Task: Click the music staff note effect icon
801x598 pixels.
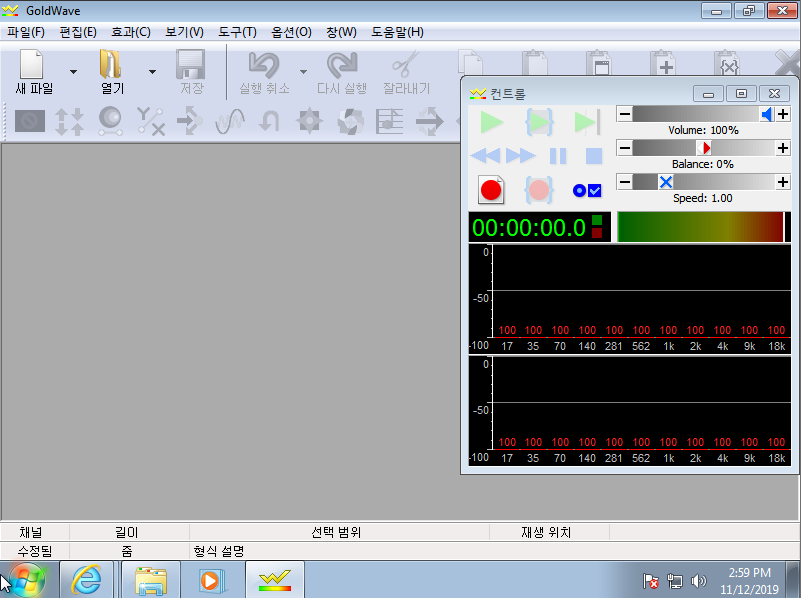Action: [389, 122]
